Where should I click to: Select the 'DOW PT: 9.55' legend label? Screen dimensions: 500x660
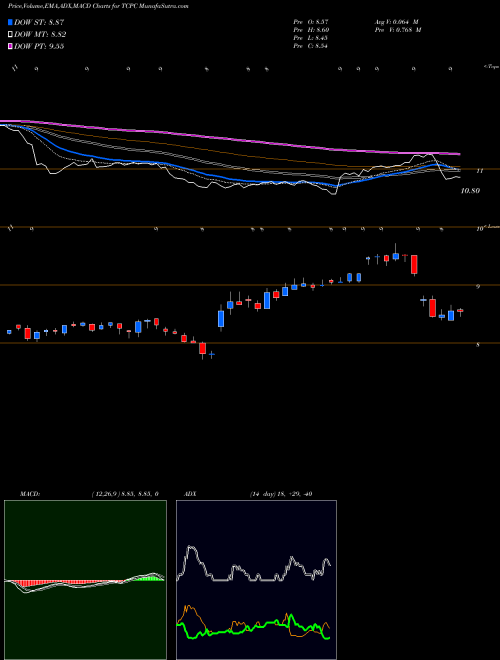(x=39, y=46)
